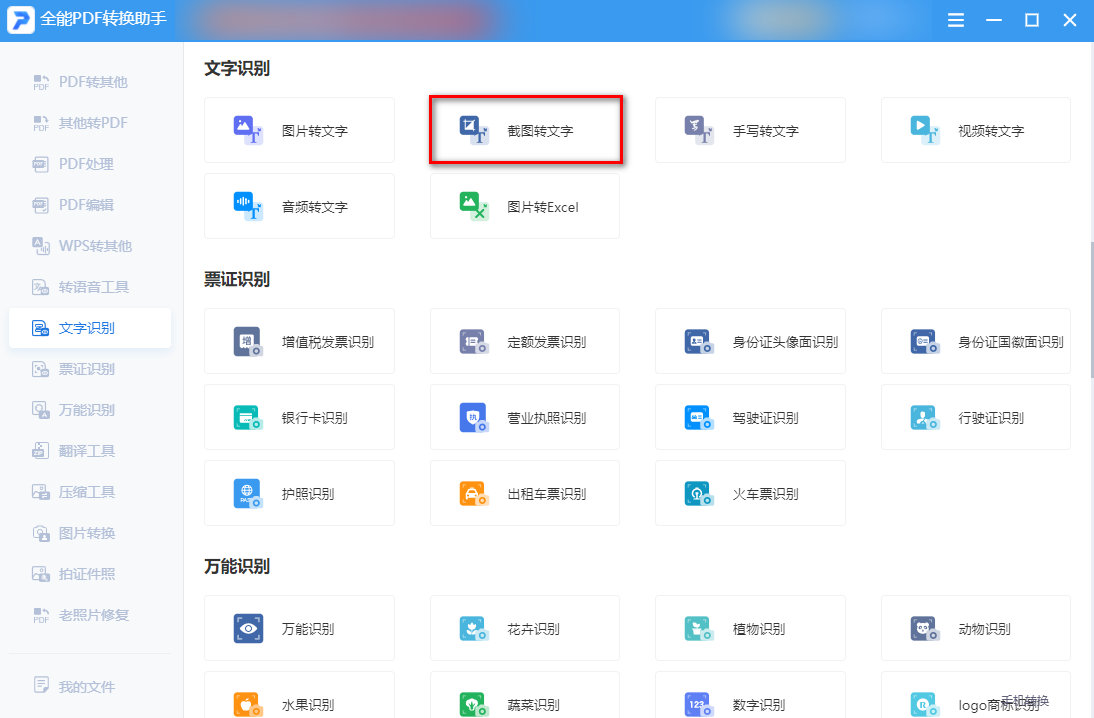Viewport: 1094px width, 718px height.
Task: Open the 截图转文字 tool
Action: coord(524,130)
